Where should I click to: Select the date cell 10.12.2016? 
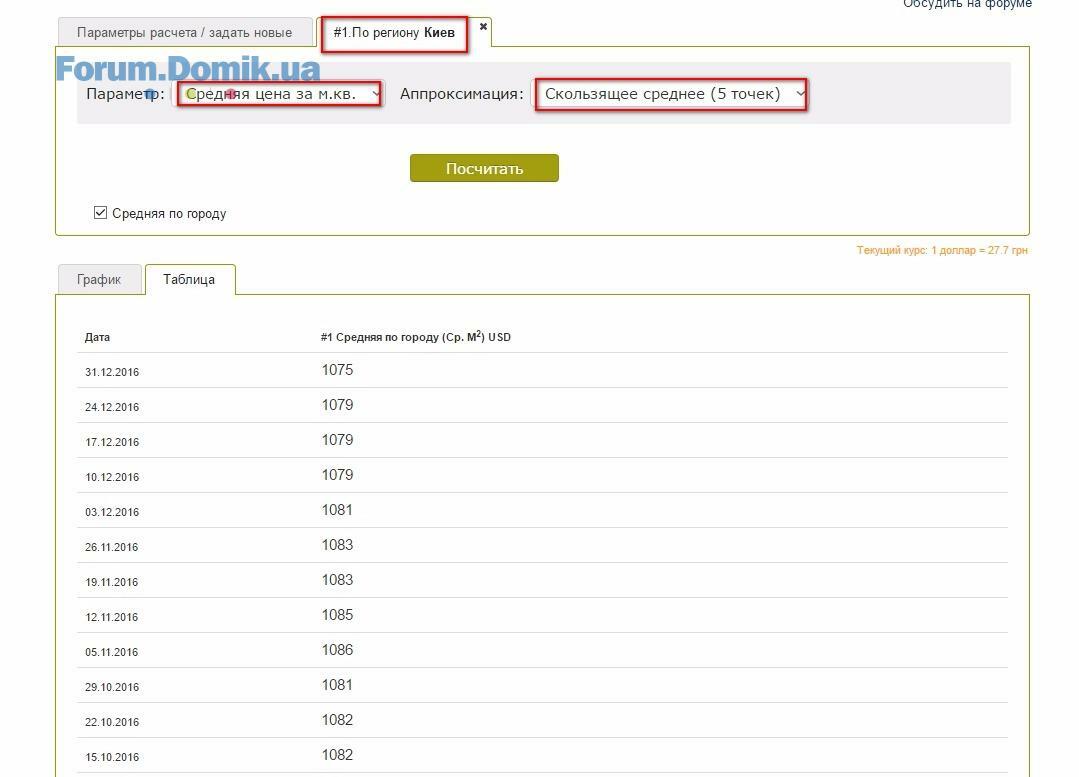(x=112, y=478)
